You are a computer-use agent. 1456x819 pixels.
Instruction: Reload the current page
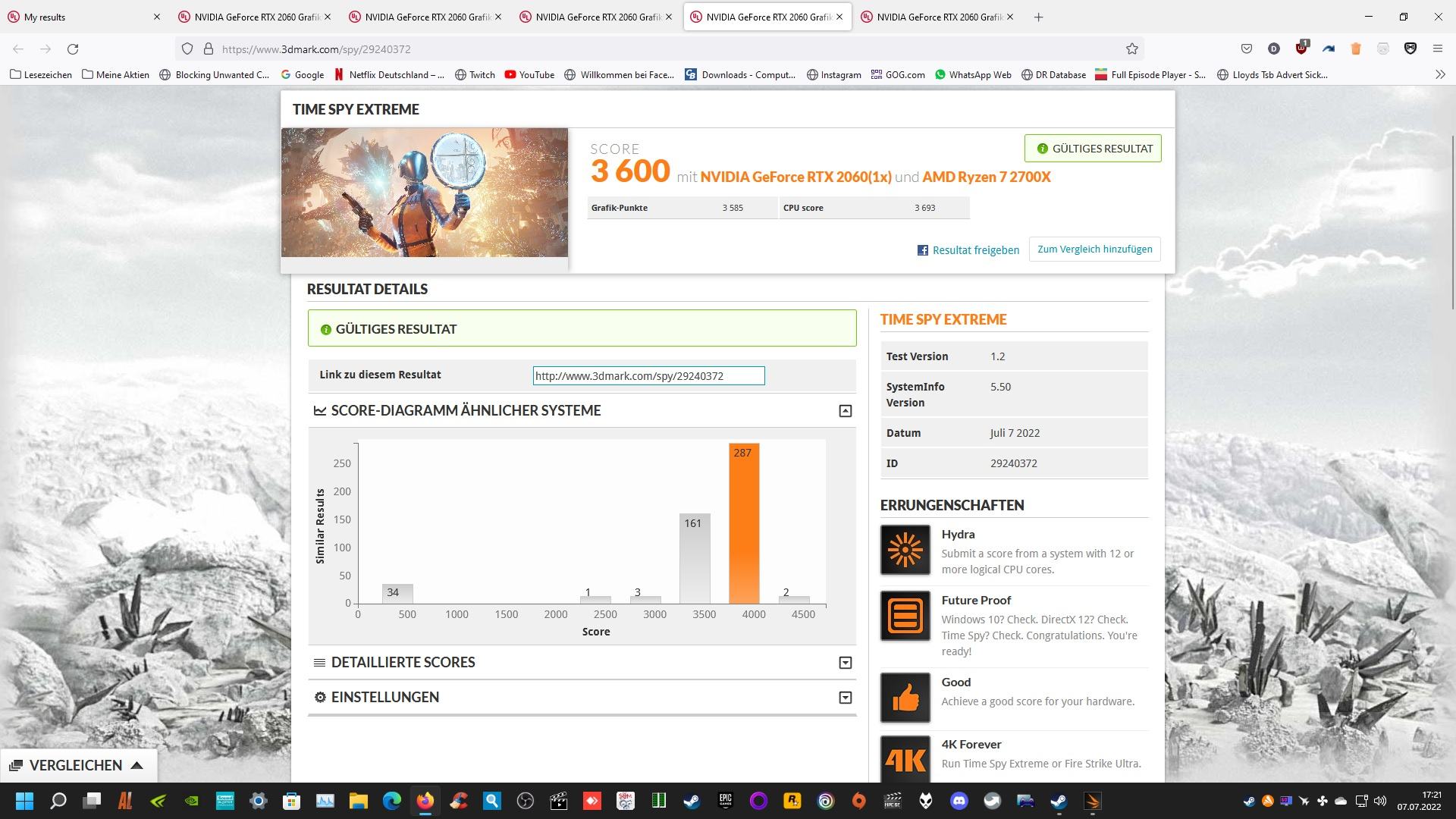click(x=73, y=49)
